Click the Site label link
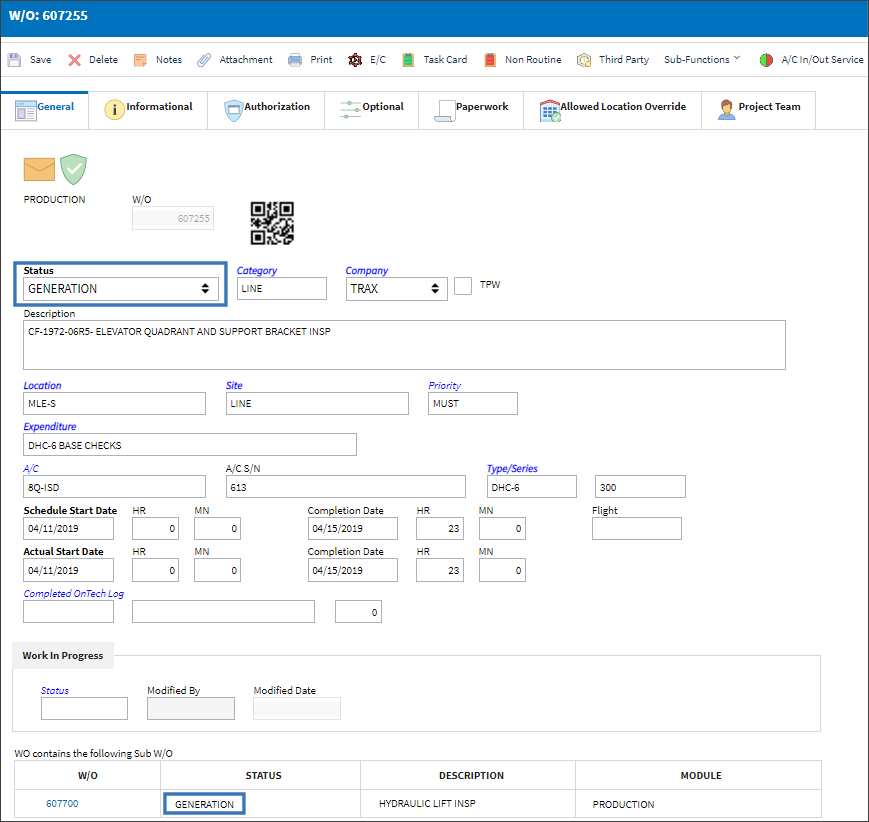 click(x=234, y=385)
